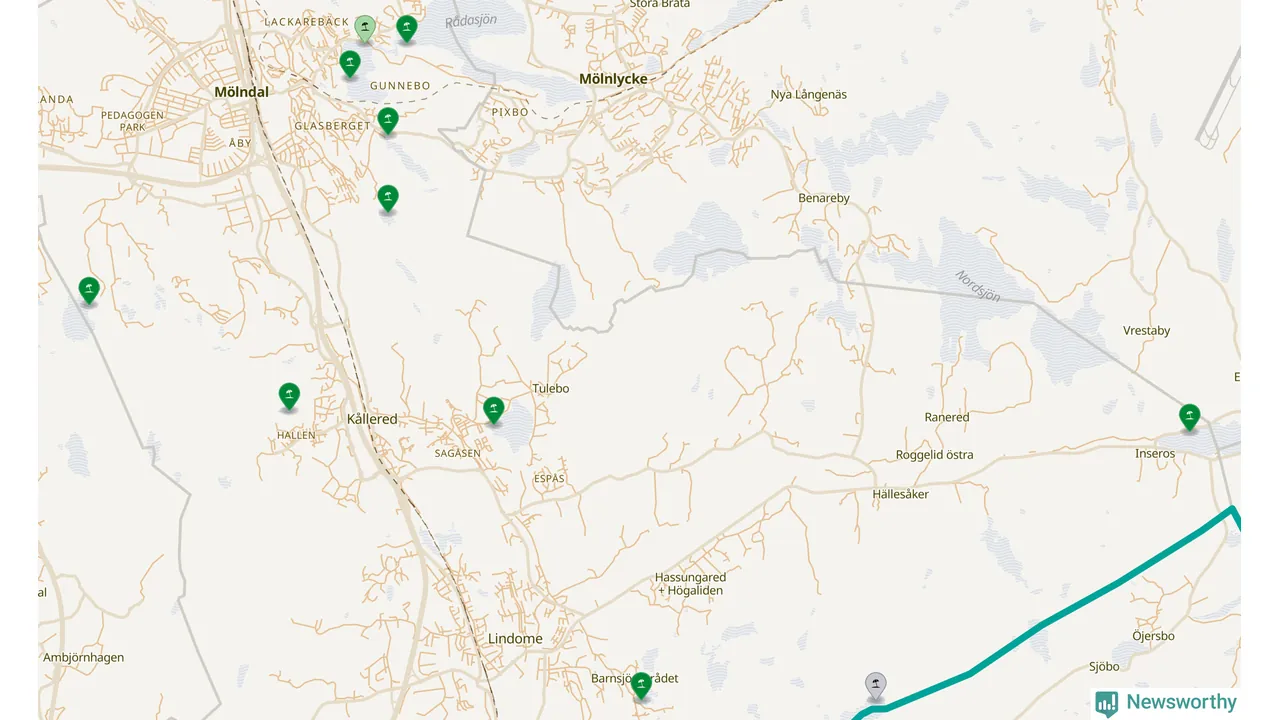Screen dimensions: 1280x720
Task: Click the Mölnlycke town label
Action: [x=613, y=79]
